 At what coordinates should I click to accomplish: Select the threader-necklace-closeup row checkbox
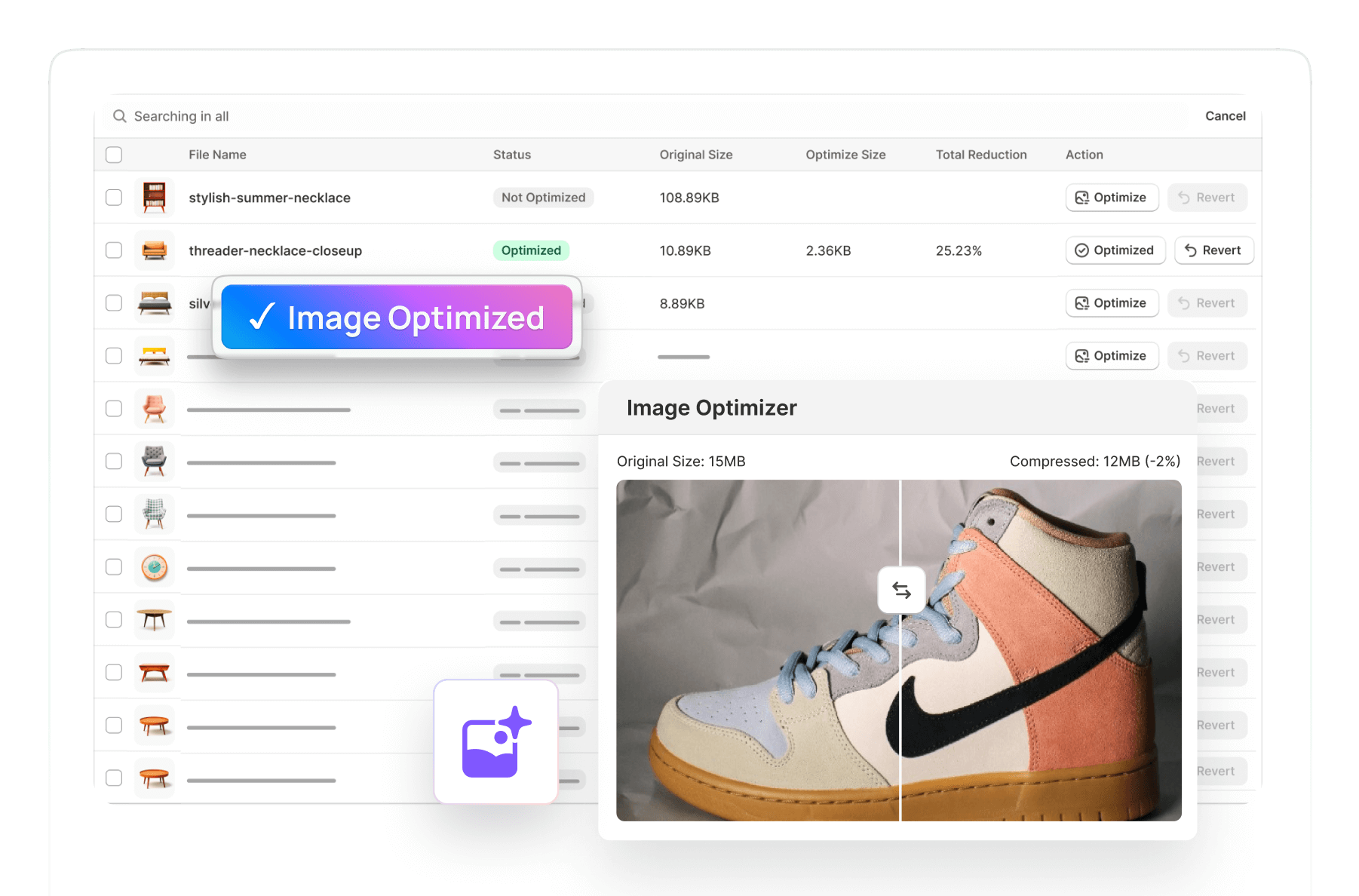(114, 250)
